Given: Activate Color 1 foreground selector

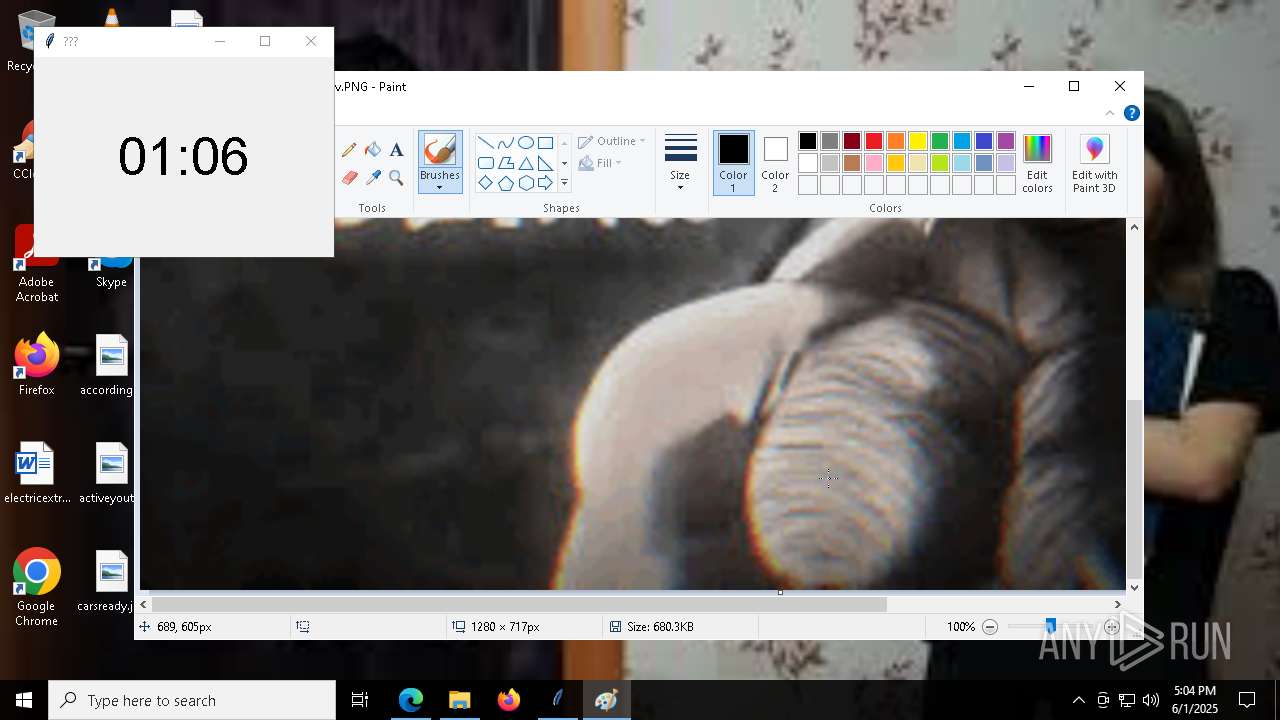Looking at the screenshot, I should 733,163.
